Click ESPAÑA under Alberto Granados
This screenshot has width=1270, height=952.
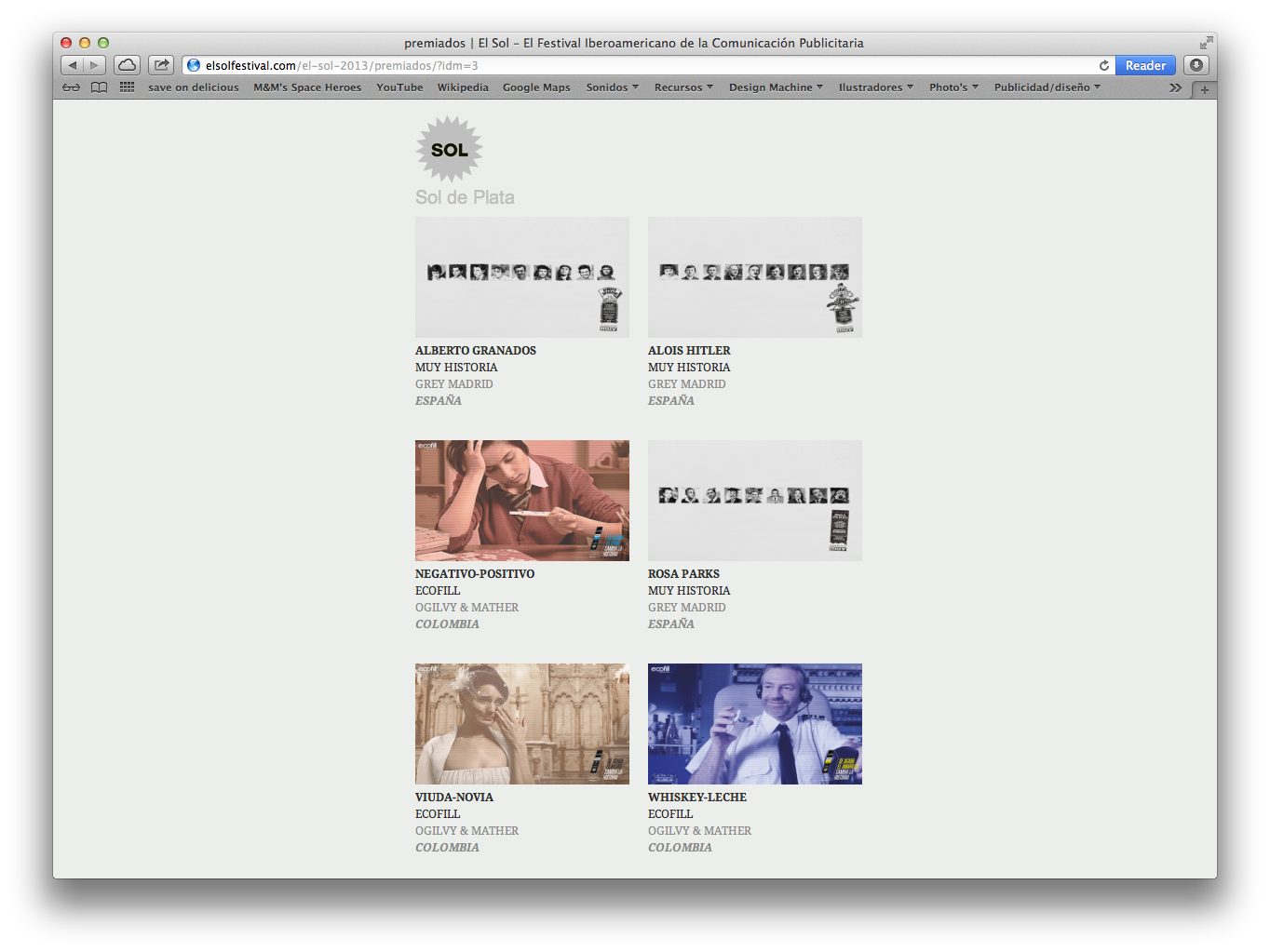(439, 401)
